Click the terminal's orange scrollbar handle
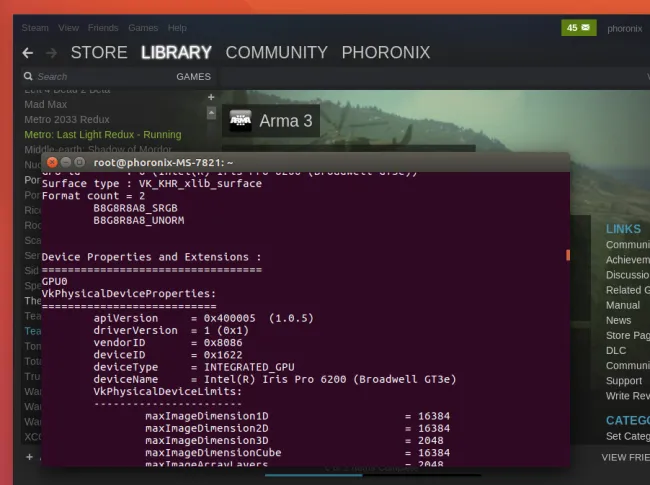 click(567, 255)
